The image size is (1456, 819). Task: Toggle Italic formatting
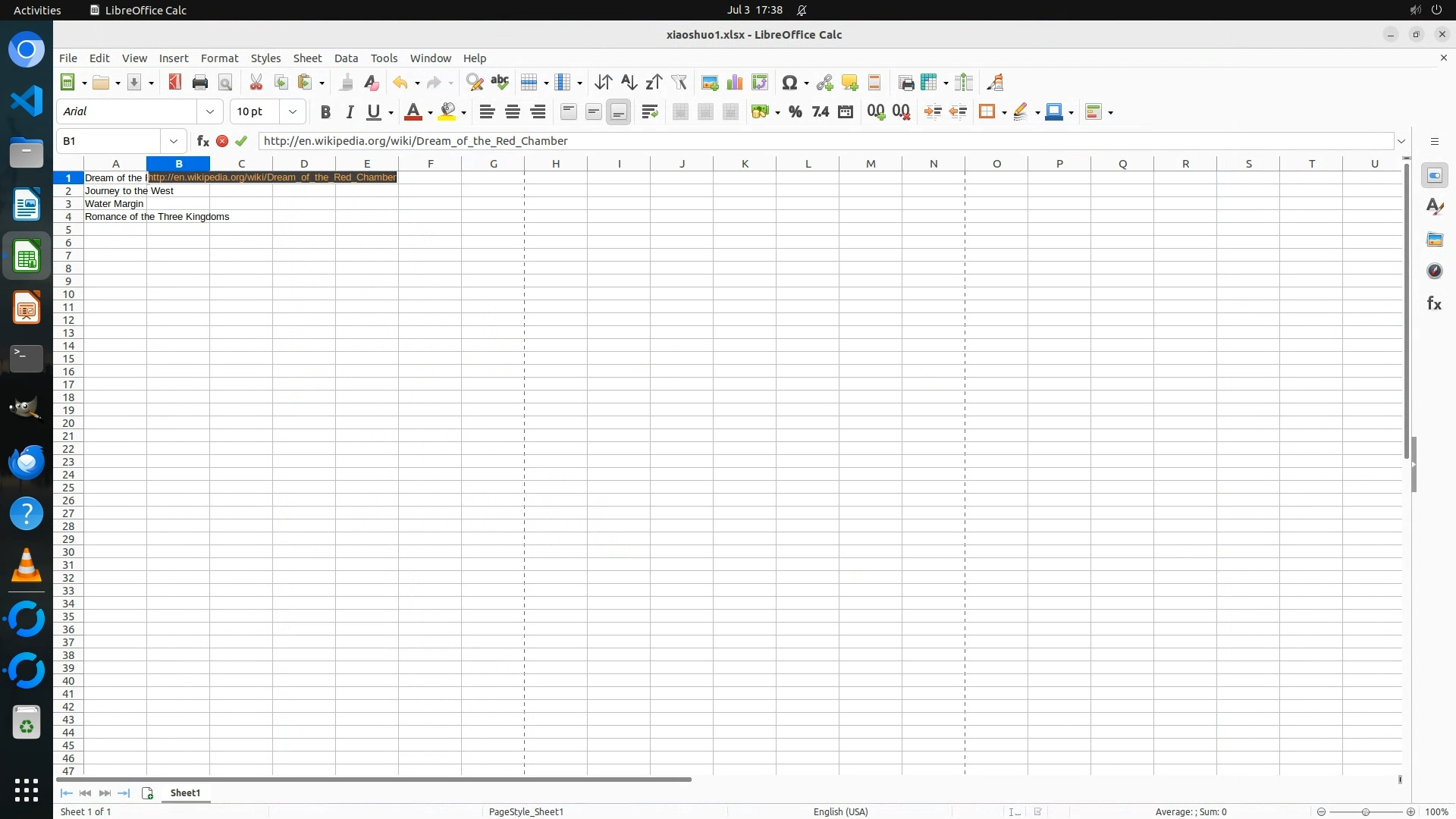tap(350, 112)
